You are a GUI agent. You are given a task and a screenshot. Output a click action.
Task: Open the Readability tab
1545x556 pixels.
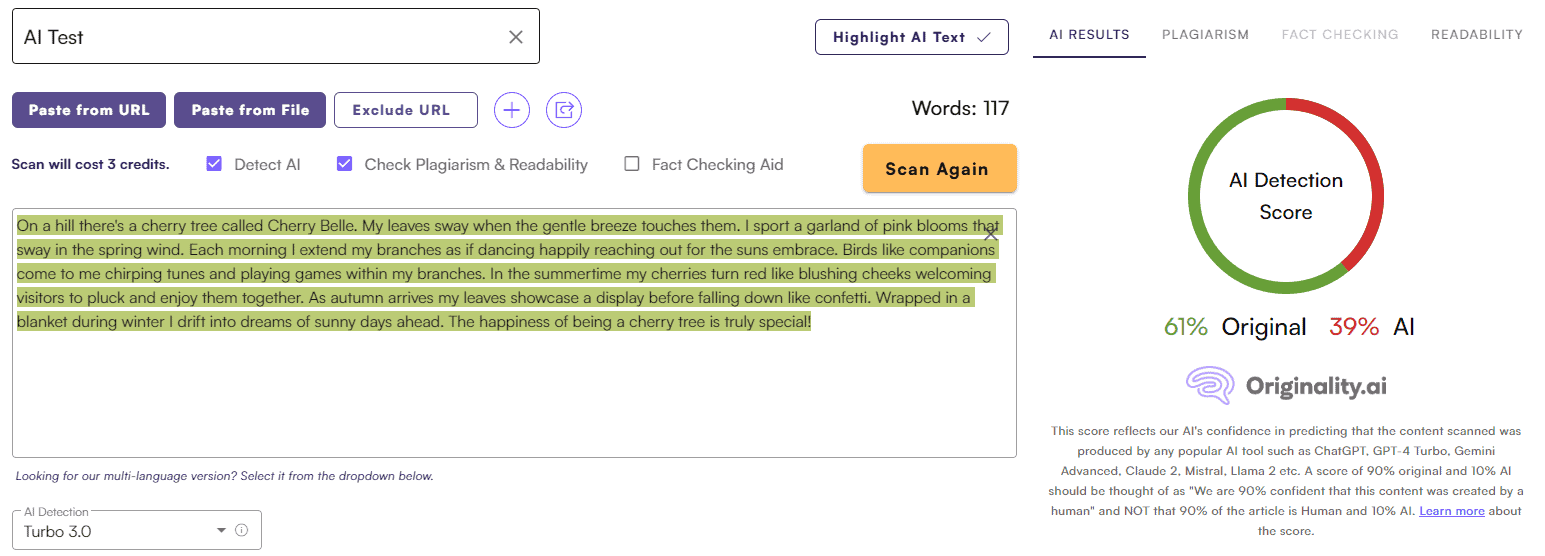click(x=1476, y=34)
